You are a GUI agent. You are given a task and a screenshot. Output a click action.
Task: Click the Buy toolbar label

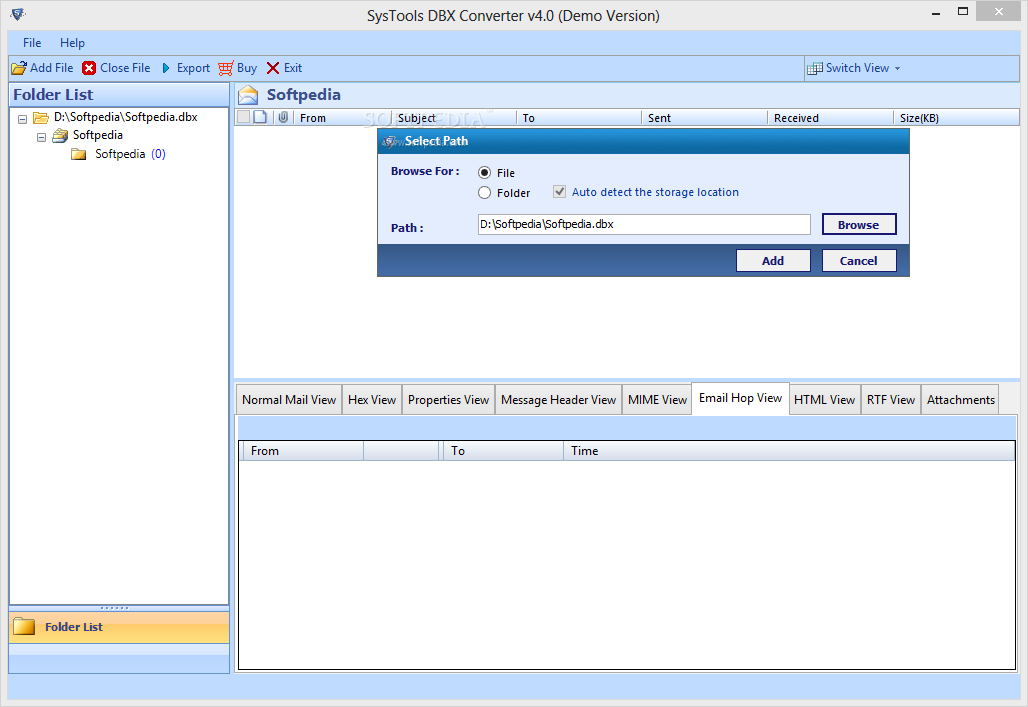(247, 68)
